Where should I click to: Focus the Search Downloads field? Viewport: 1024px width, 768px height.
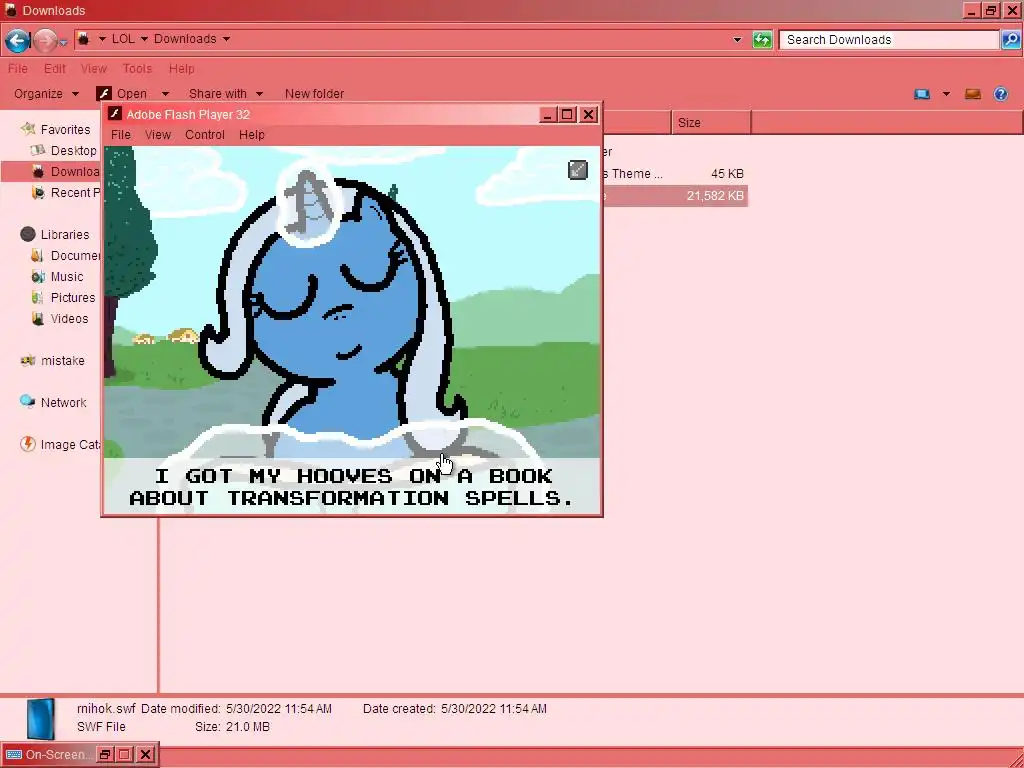click(889, 40)
